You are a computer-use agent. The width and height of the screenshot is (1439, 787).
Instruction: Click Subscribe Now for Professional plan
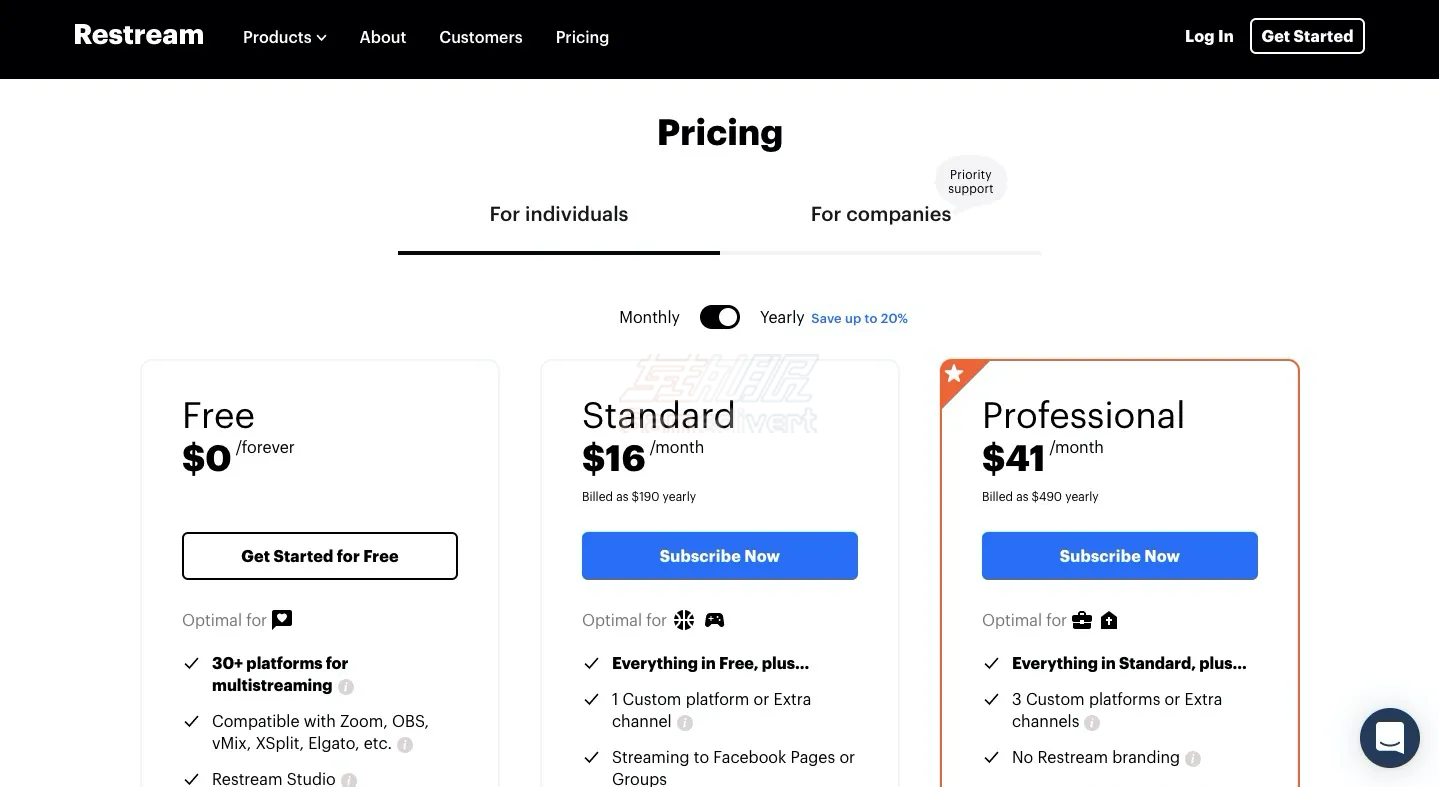1120,556
